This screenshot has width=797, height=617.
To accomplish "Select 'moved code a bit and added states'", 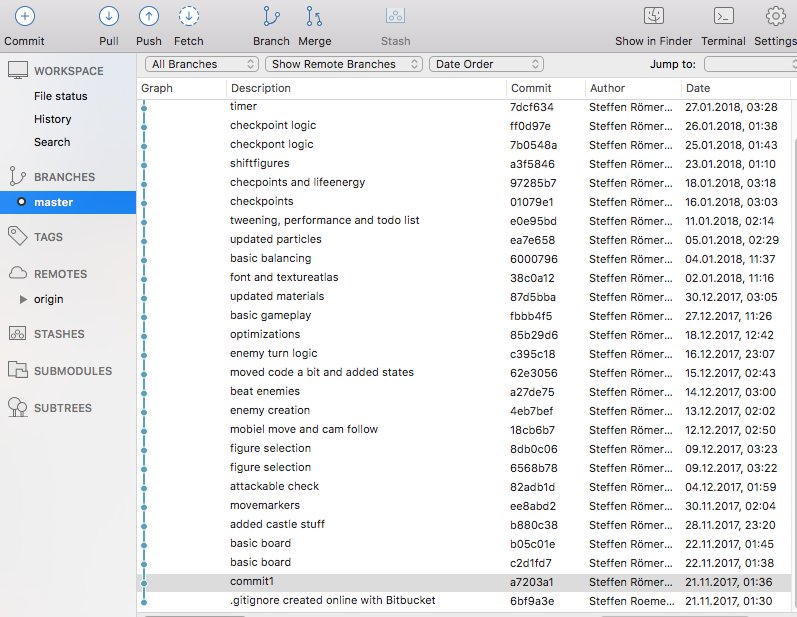I will 464,373.
